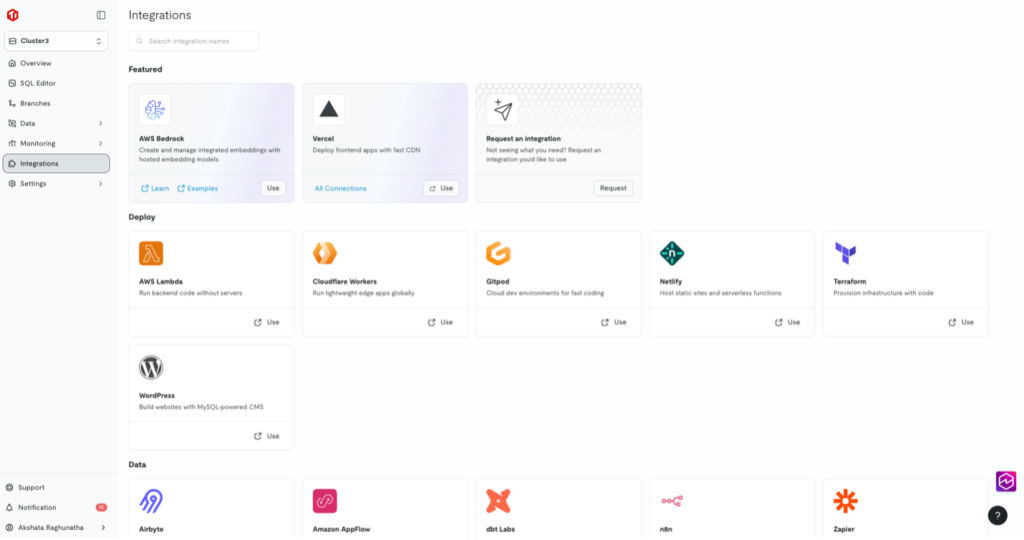Click the Gitpod icon

(498, 253)
